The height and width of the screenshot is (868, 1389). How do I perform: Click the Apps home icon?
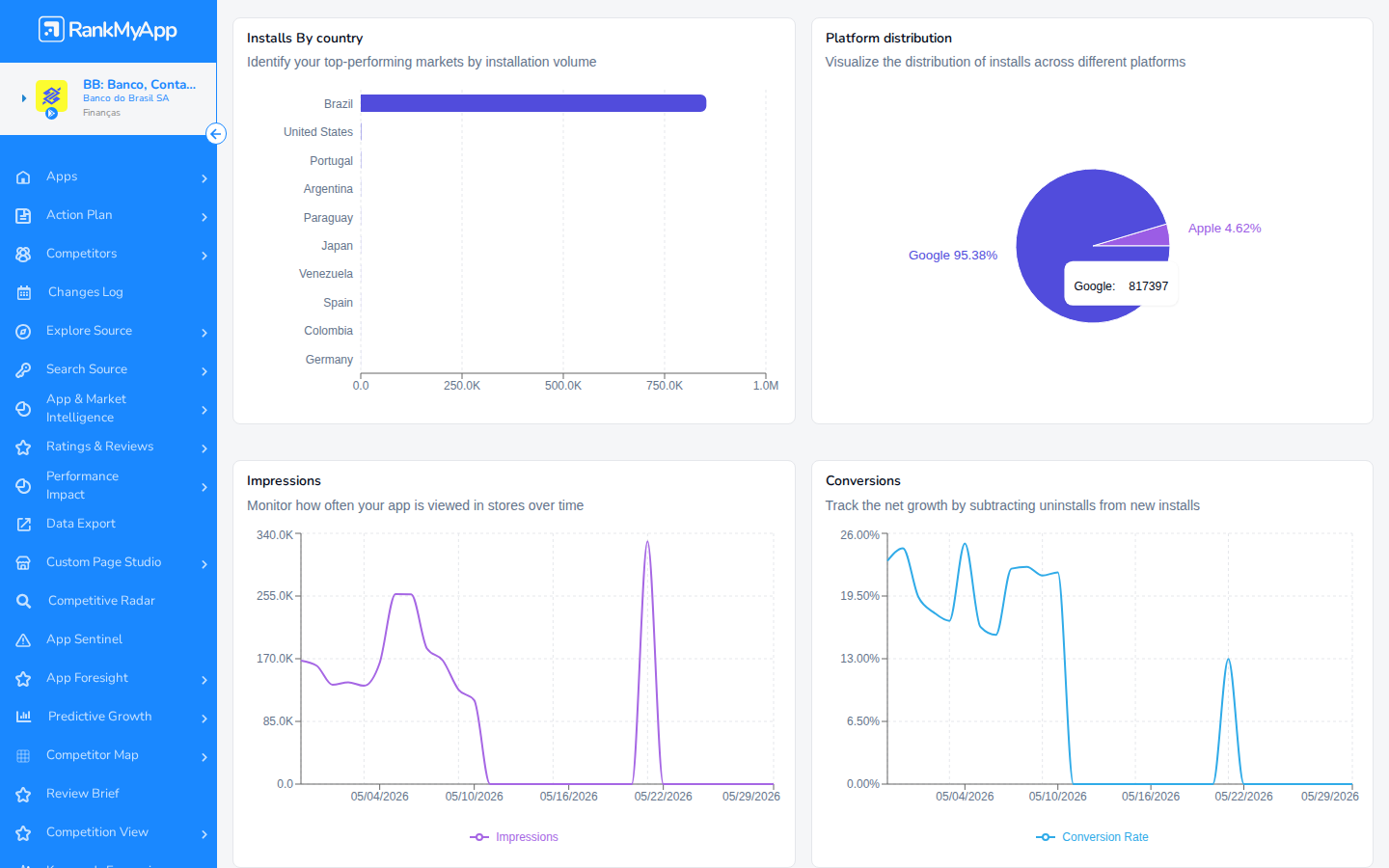(23, 177)
